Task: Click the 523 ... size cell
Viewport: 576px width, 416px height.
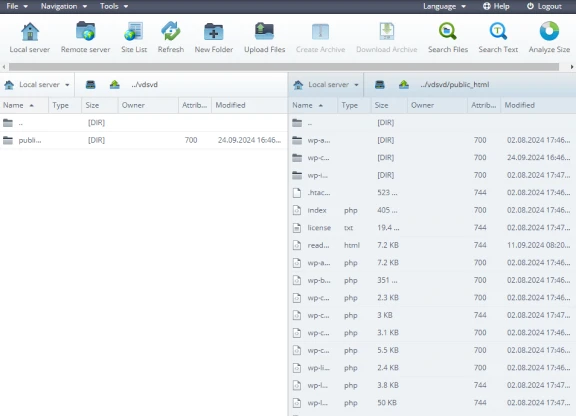Action: point(387,193)
